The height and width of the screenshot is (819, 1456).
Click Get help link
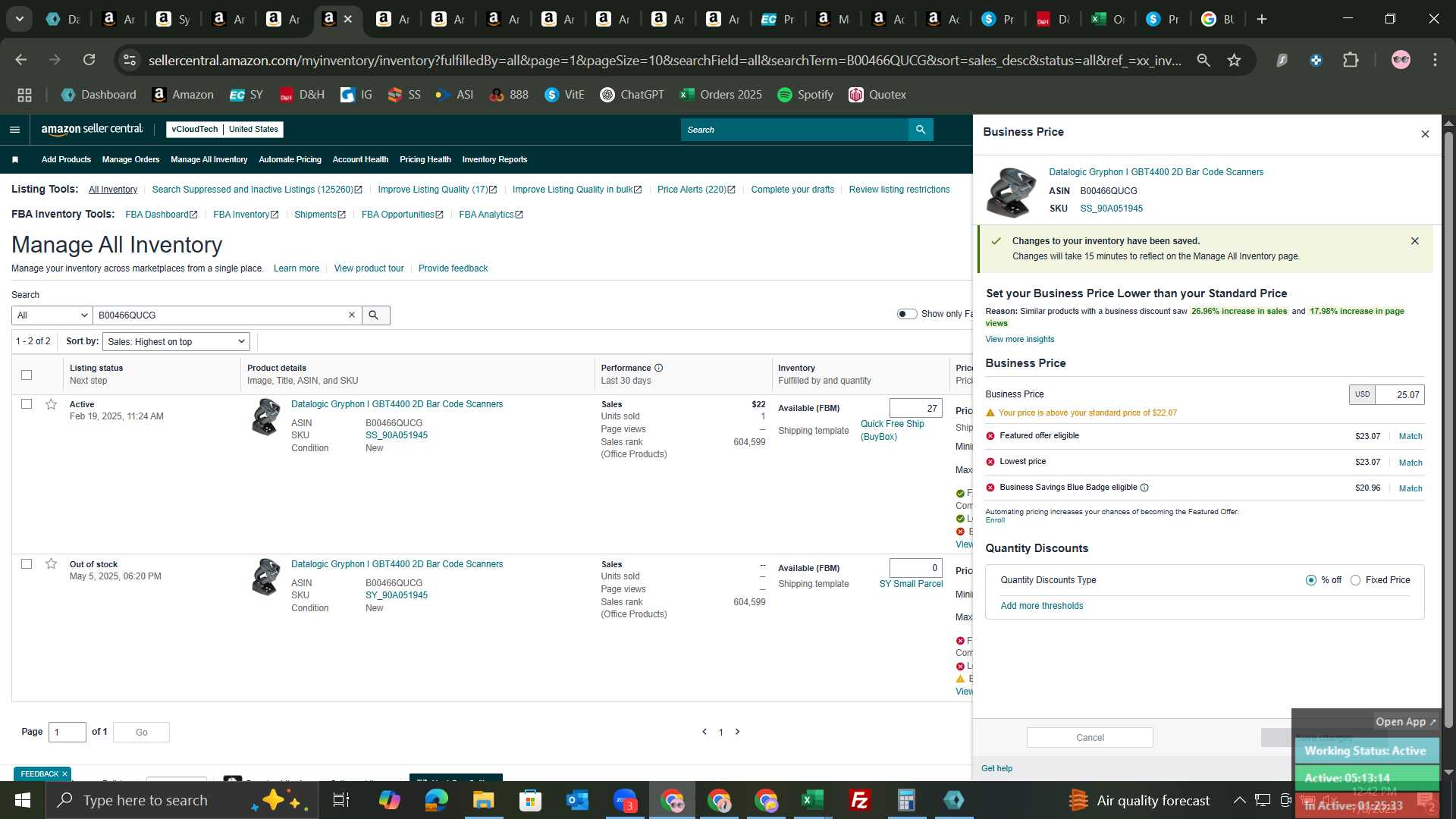[996, 769]
